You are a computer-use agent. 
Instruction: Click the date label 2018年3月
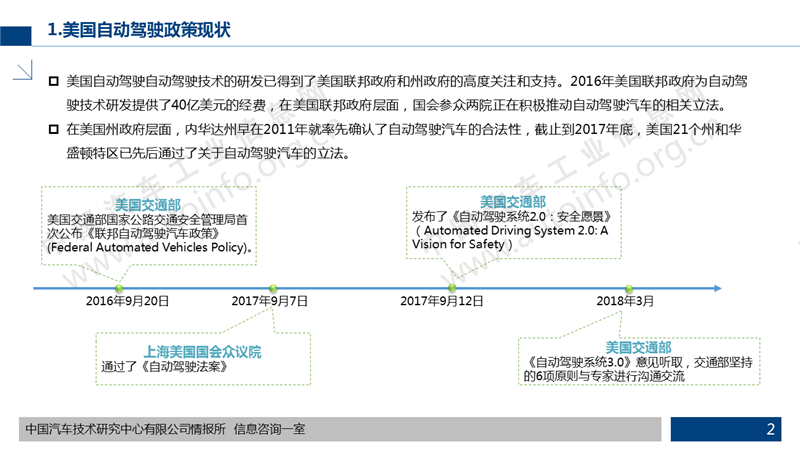click(625, 301)
